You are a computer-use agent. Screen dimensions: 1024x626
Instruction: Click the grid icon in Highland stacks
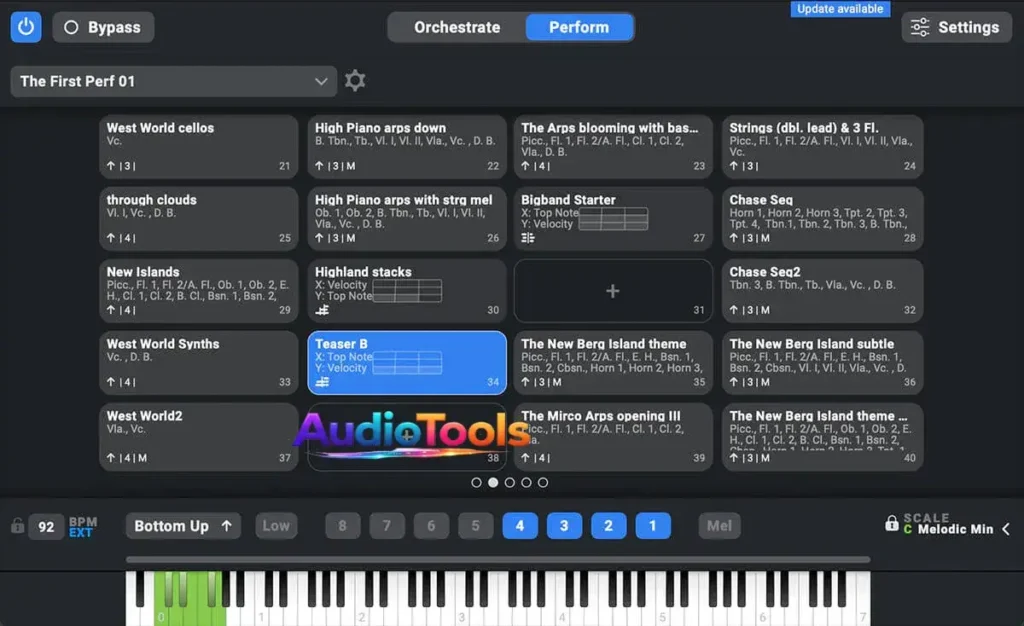(x=407, y=291)
